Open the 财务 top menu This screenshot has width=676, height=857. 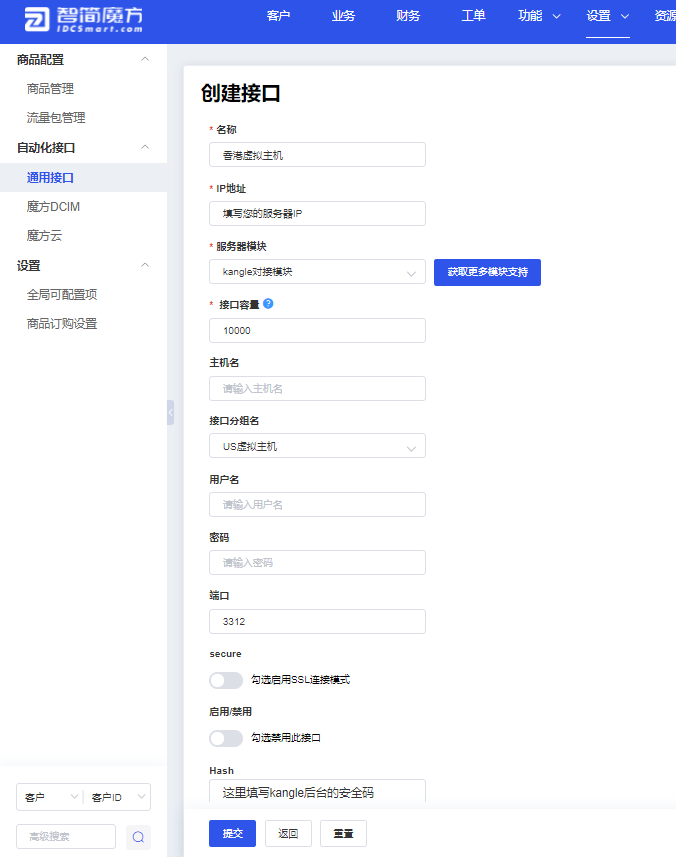[408, 16]
